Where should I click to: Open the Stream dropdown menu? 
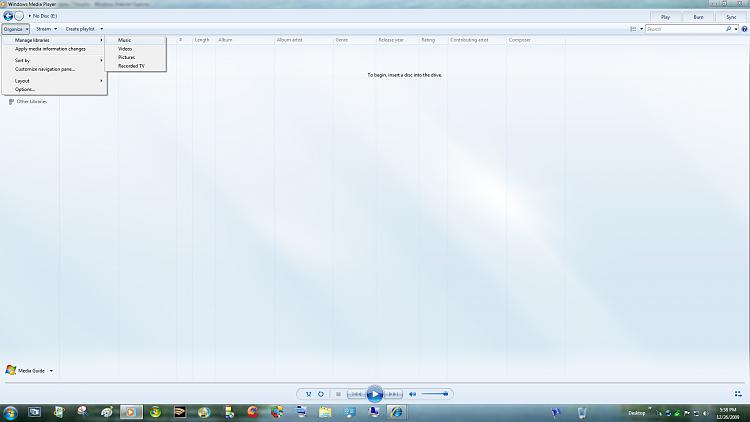coord(46,29)
